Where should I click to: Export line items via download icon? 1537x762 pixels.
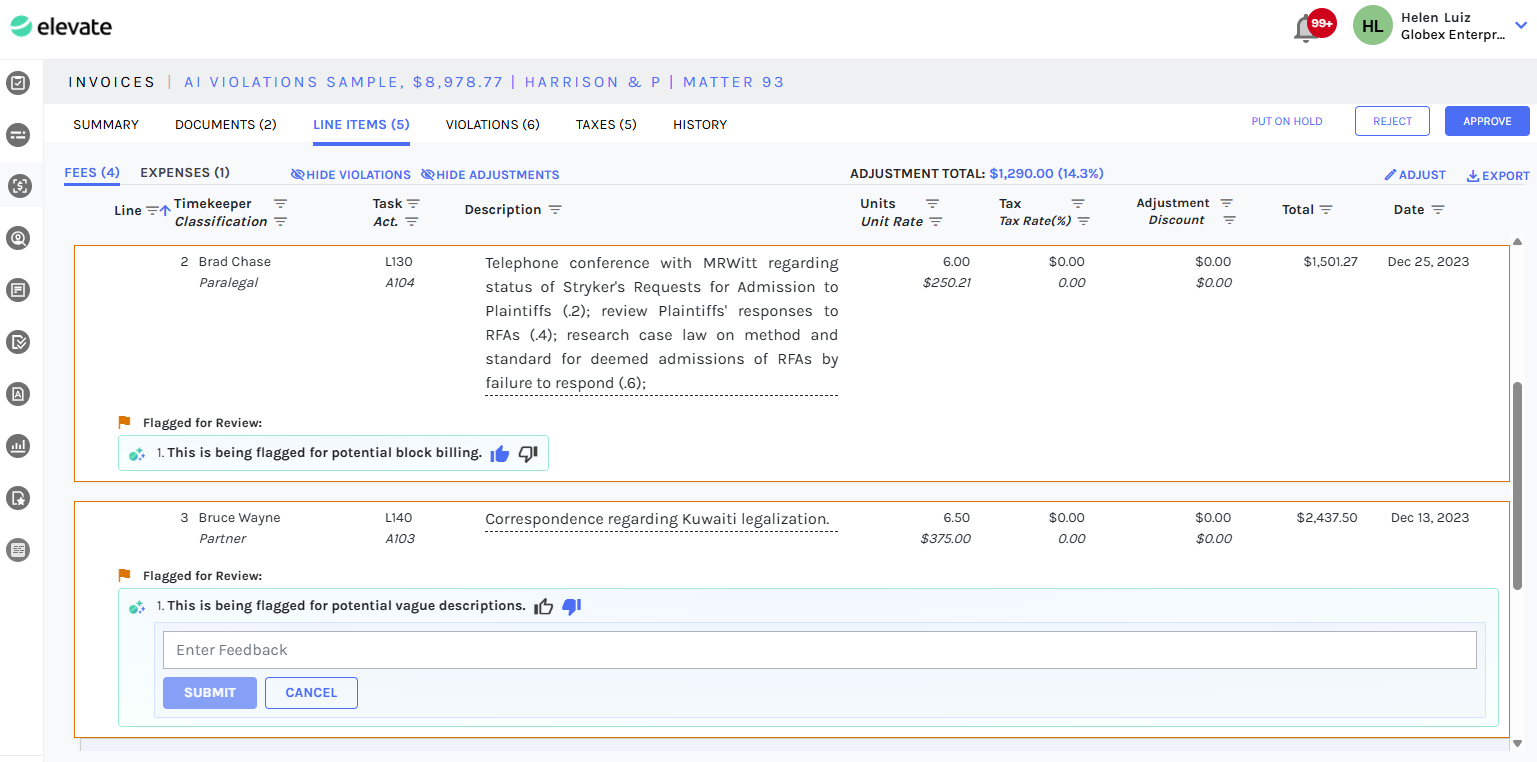[1473, 176]
